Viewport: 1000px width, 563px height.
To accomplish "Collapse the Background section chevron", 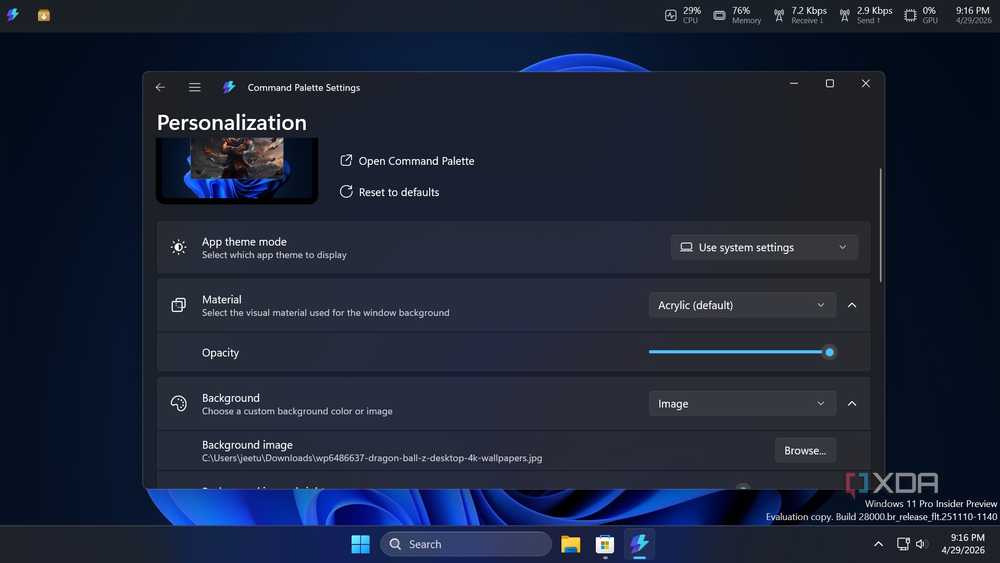I will coord(852,404).
